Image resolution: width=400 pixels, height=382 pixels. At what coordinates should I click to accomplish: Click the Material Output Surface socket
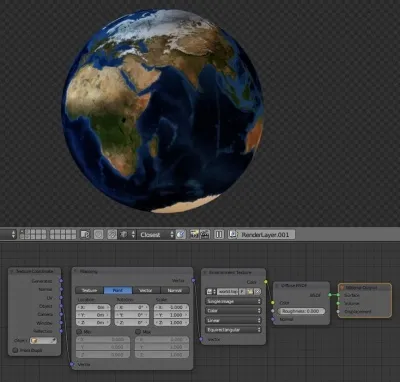(338, 295)
